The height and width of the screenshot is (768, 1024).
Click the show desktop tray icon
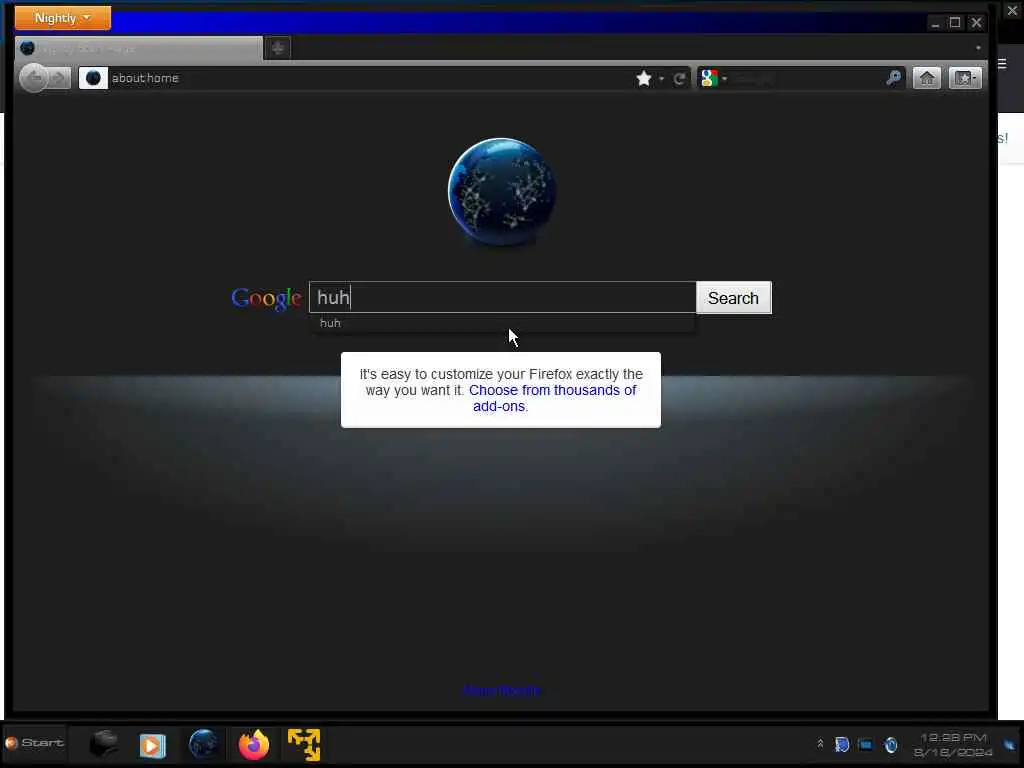tap(1010, 744)
